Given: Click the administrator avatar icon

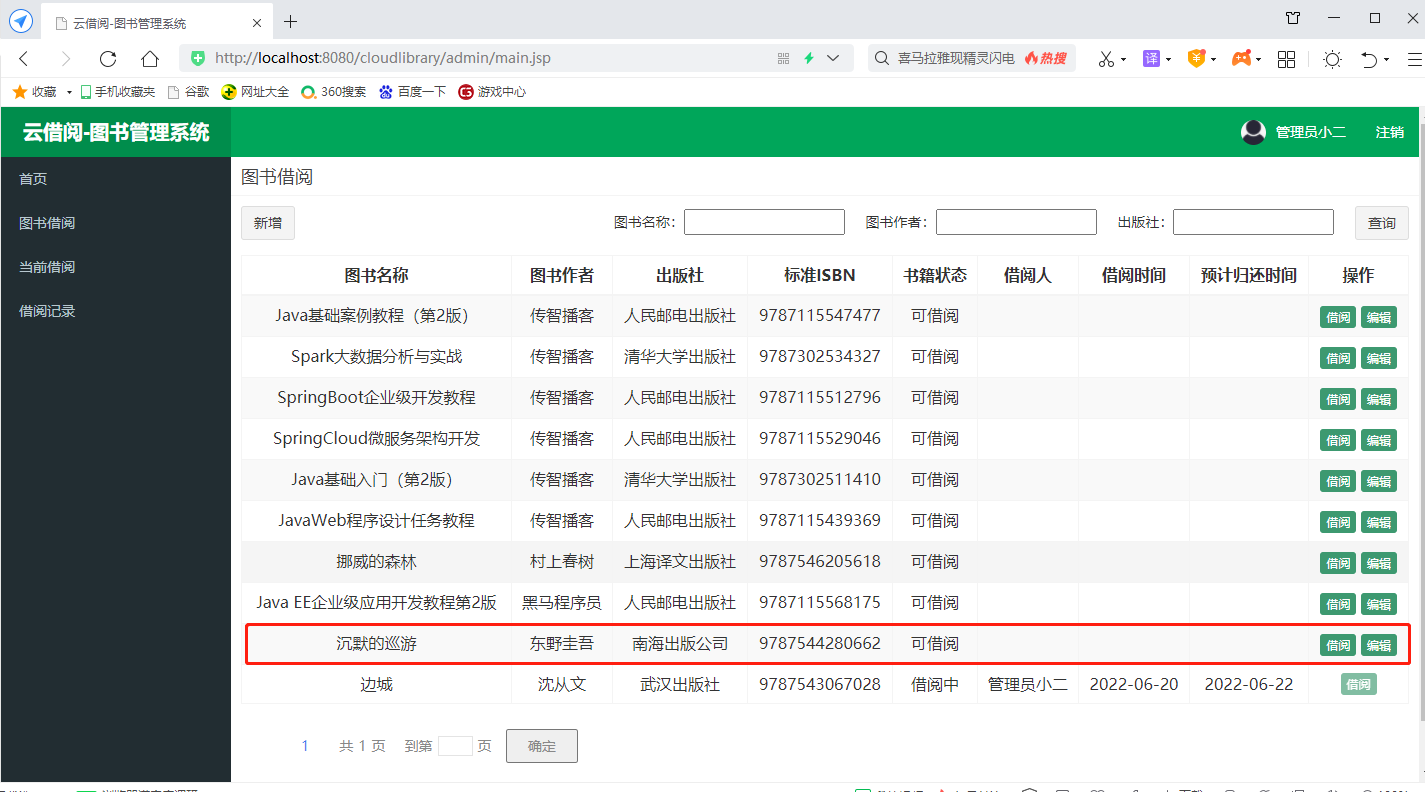Looking at the screenshot, I should point(1254,132).
